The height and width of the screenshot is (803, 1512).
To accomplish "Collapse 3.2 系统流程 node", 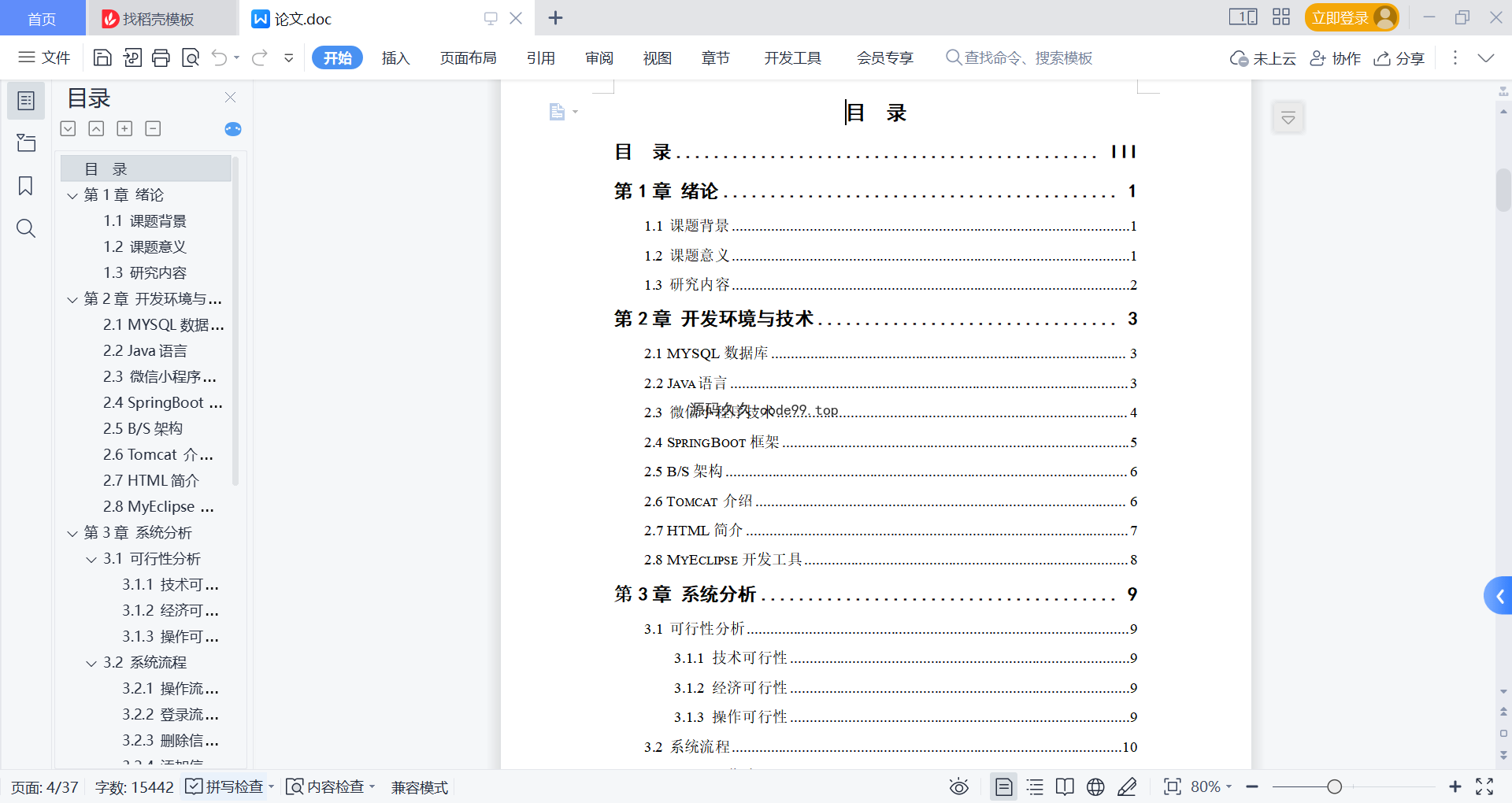I will coord(91,663).
